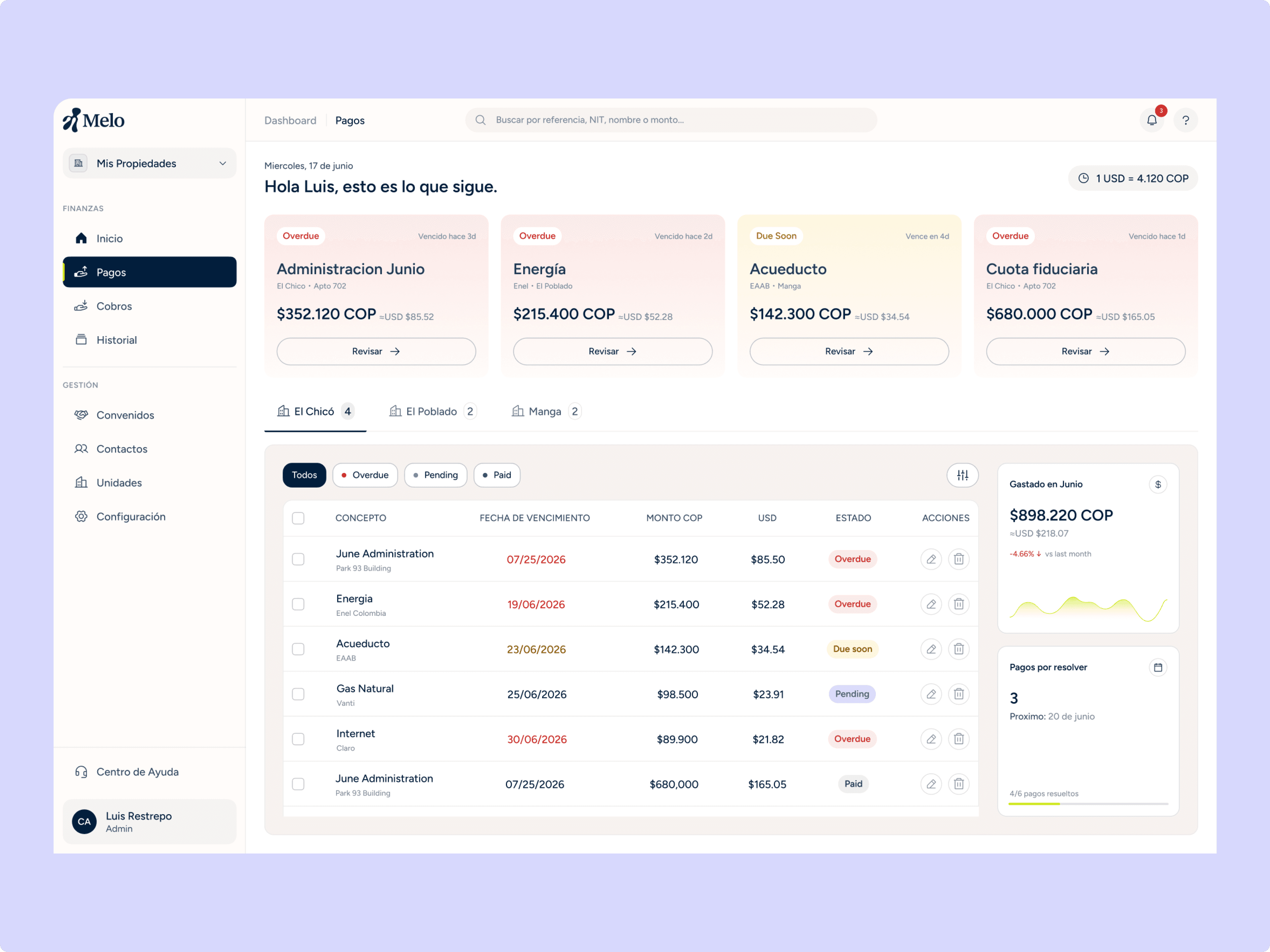Viewport: 1270px width, 952px height.
Task: Toggle the select-all checkbox in table header
Action: coord(298,518)
